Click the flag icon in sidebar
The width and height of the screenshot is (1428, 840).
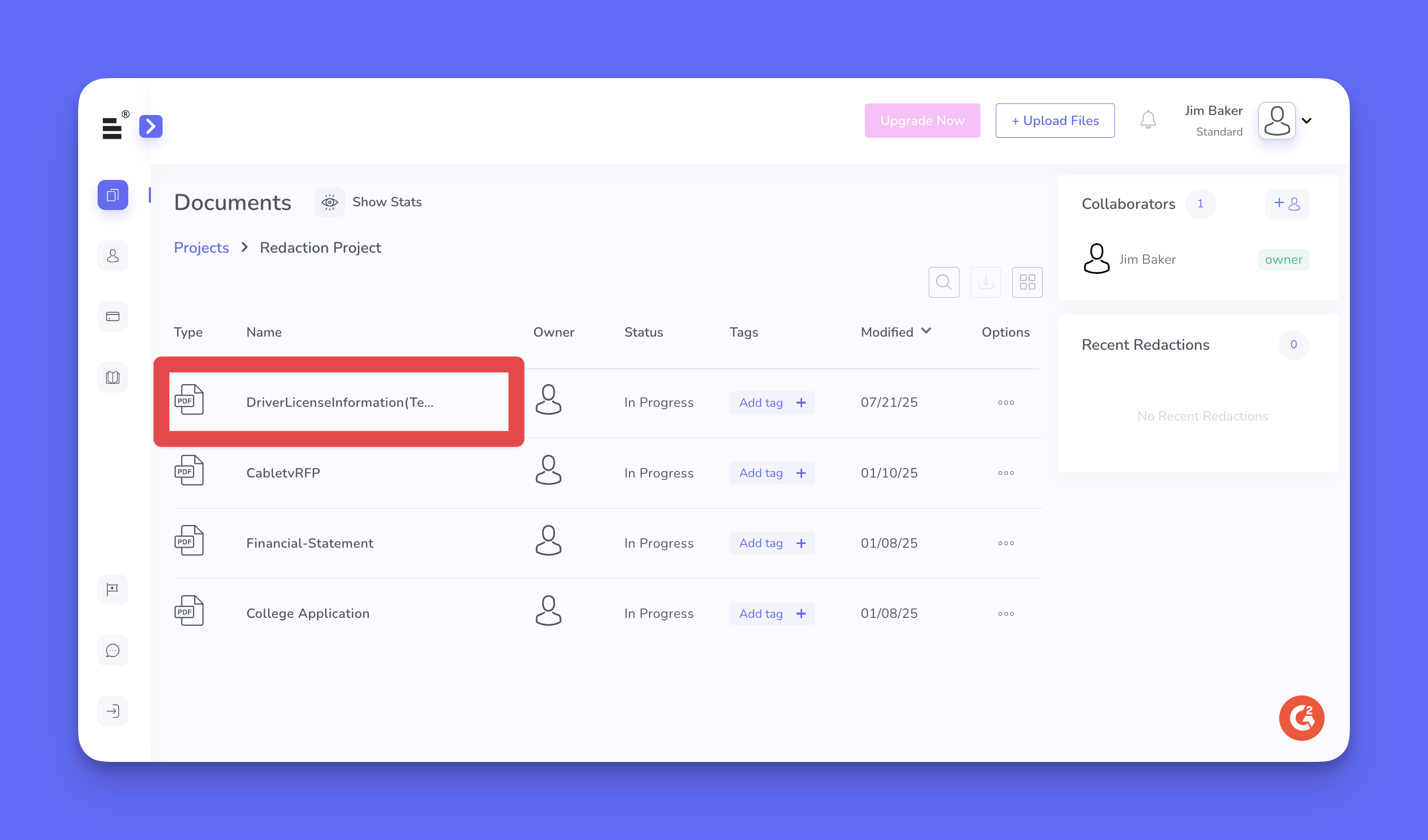[x=113, y=590]
